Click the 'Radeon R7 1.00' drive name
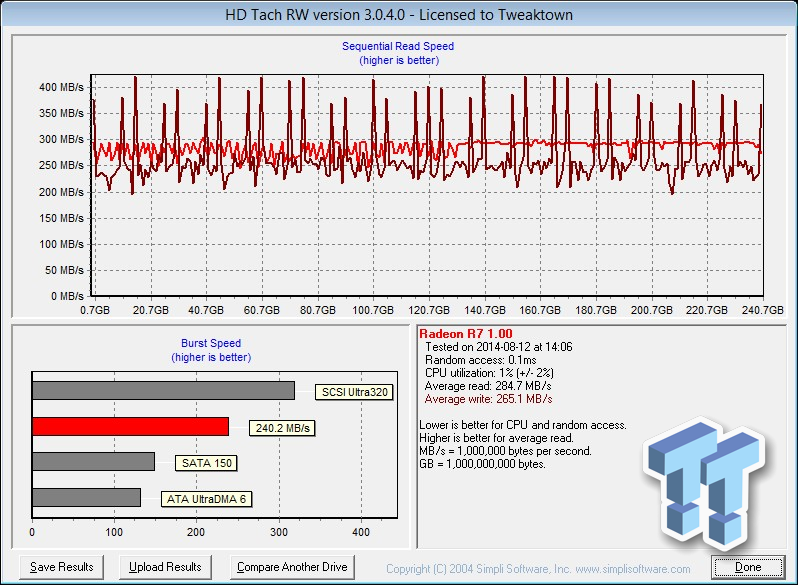Image resolution: width=798 pixels, height=585 pixels. click(466, 334)
